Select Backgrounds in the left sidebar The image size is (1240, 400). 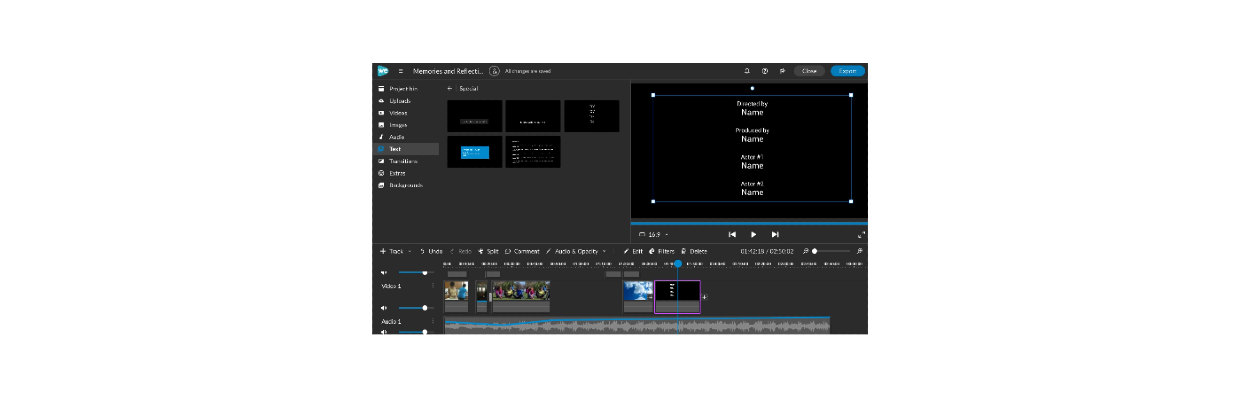[405, 185]
